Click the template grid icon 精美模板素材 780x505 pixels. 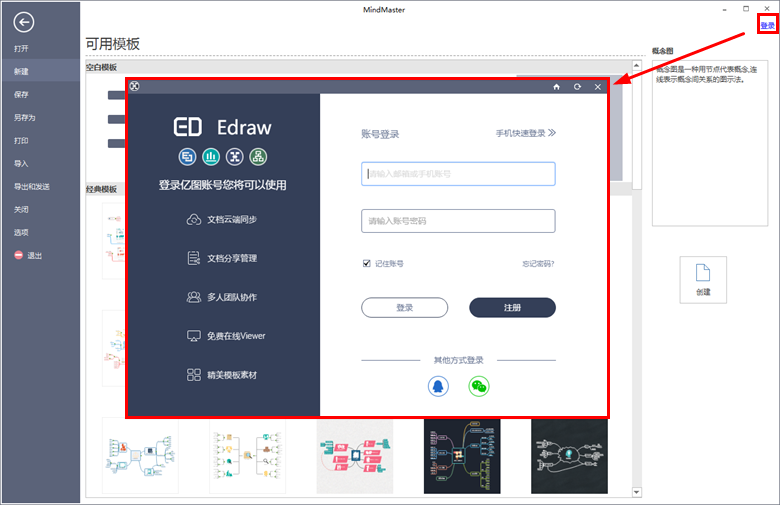point(194,375)
